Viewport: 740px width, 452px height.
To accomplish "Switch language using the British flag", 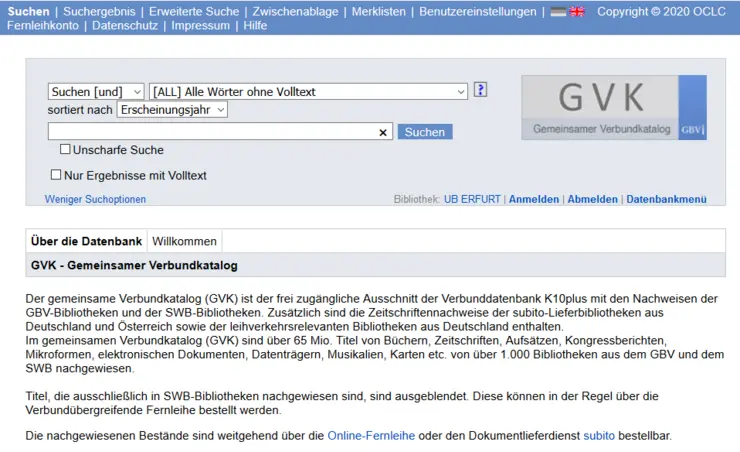I will click(577, 12).
